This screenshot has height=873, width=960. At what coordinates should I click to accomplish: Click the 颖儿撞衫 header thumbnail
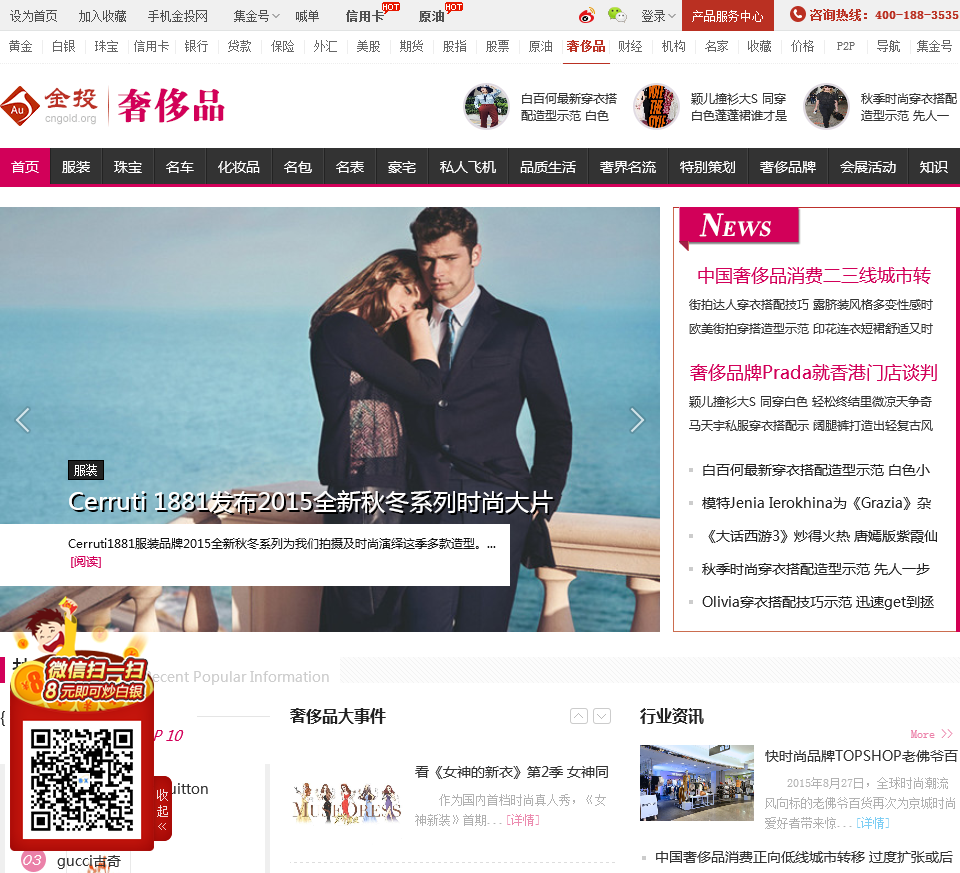point(656,107)
